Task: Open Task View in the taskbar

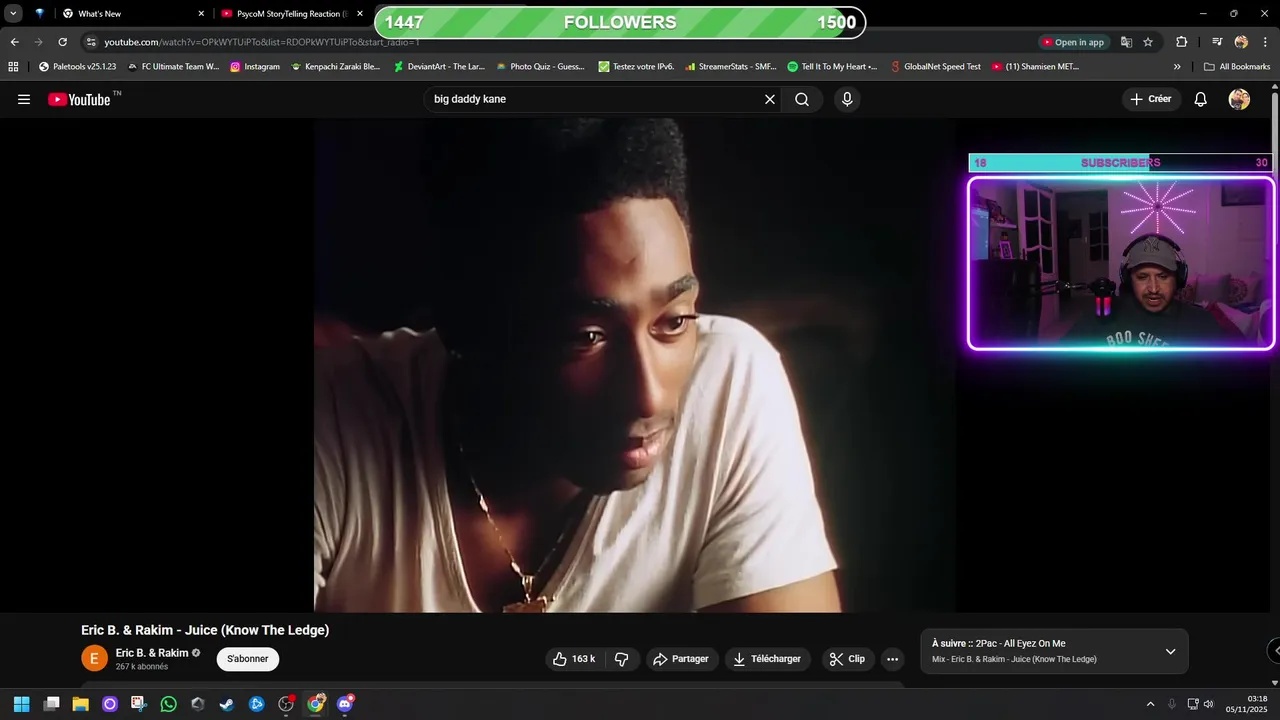Action: pos(52,704)
